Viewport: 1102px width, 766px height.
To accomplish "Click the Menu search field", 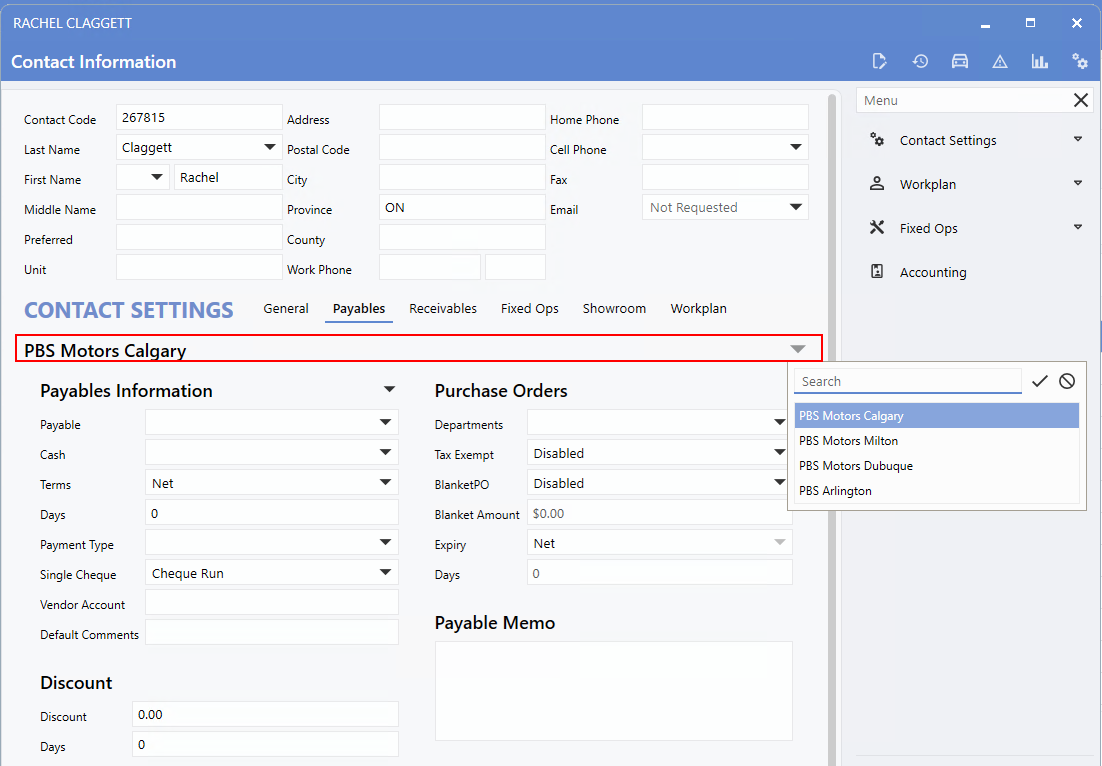I will click(x=964, y=100).
